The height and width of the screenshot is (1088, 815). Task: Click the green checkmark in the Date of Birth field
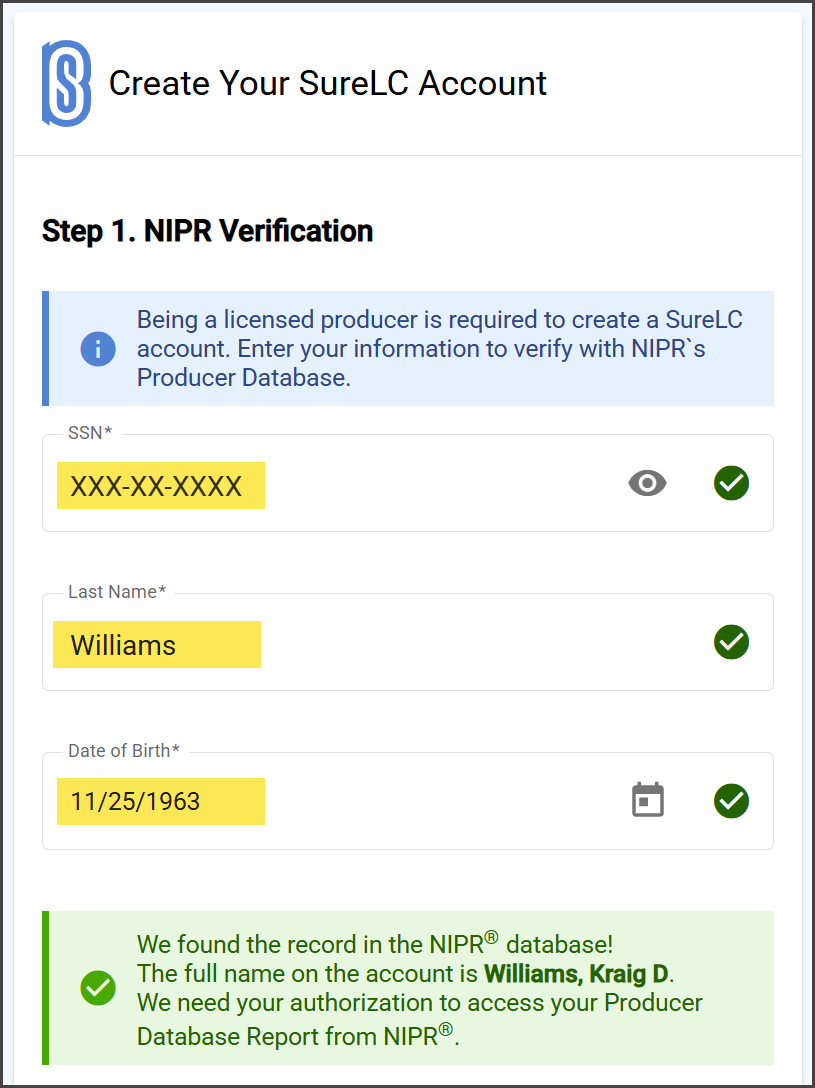[x=731, y=801]
